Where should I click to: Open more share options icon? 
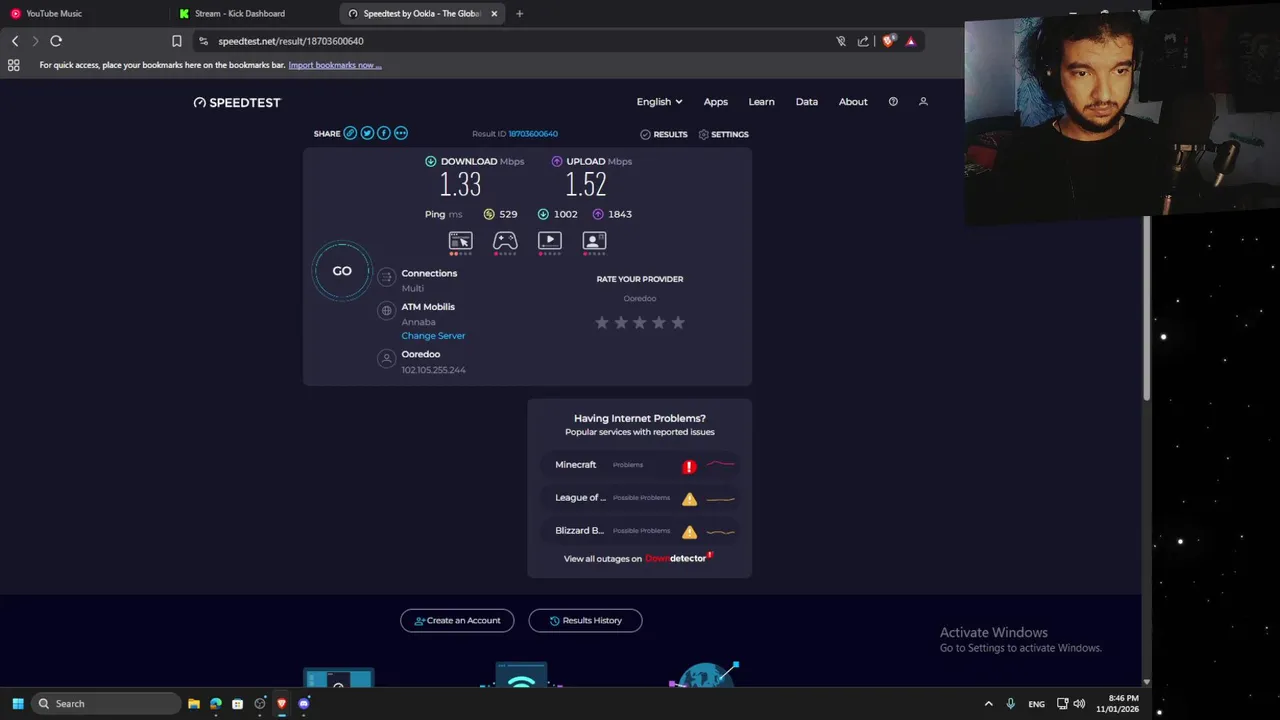pyautogui.click(x=401, y=133)
